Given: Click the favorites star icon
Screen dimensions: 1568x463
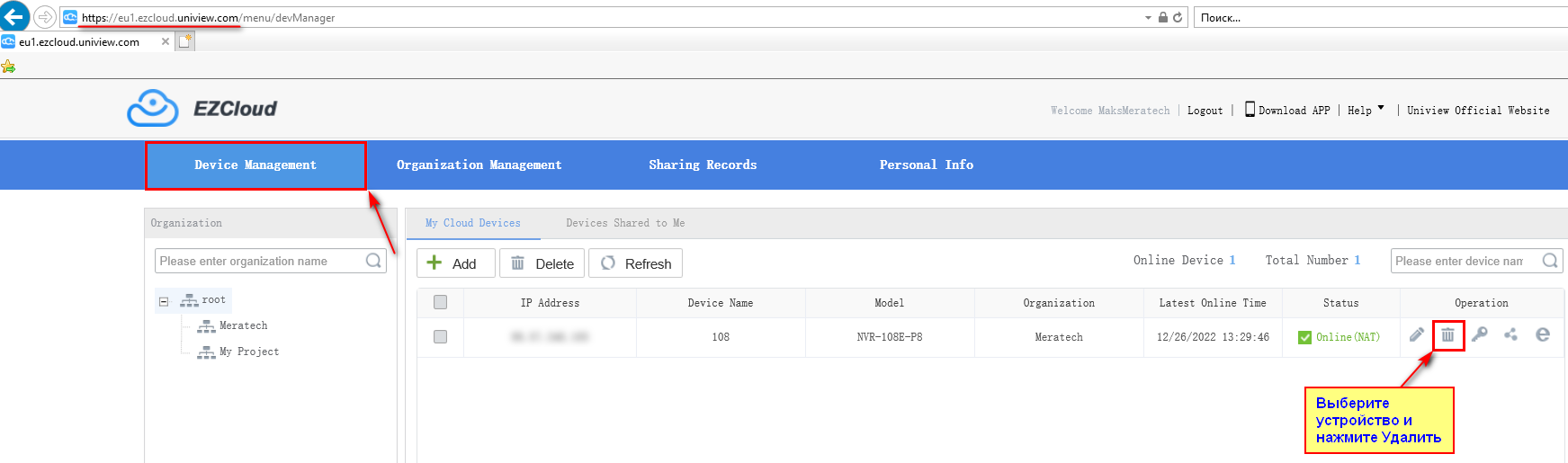Looking at the screenshot, I should click(8, 67).
